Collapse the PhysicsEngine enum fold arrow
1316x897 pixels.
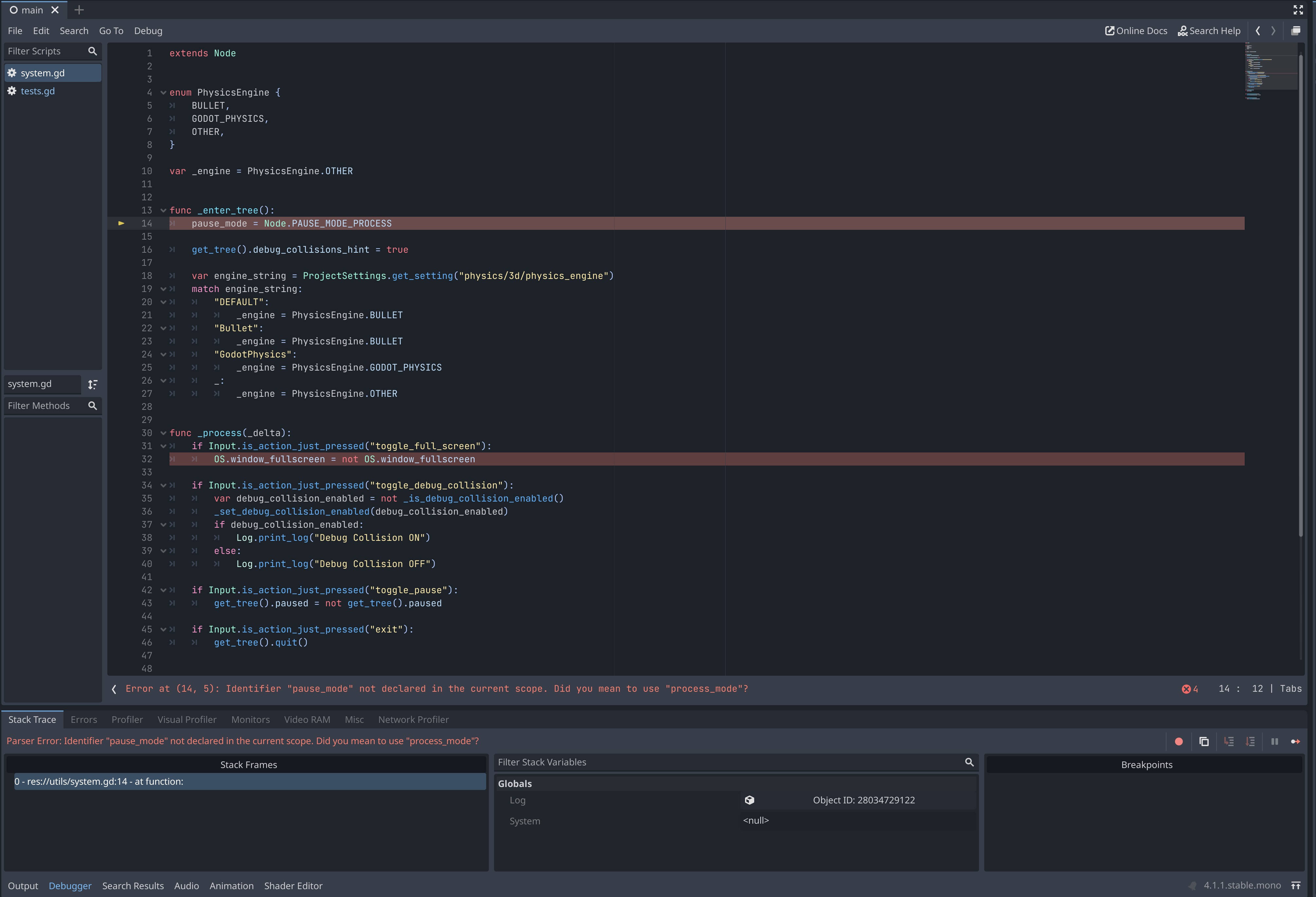click(163, 92)
